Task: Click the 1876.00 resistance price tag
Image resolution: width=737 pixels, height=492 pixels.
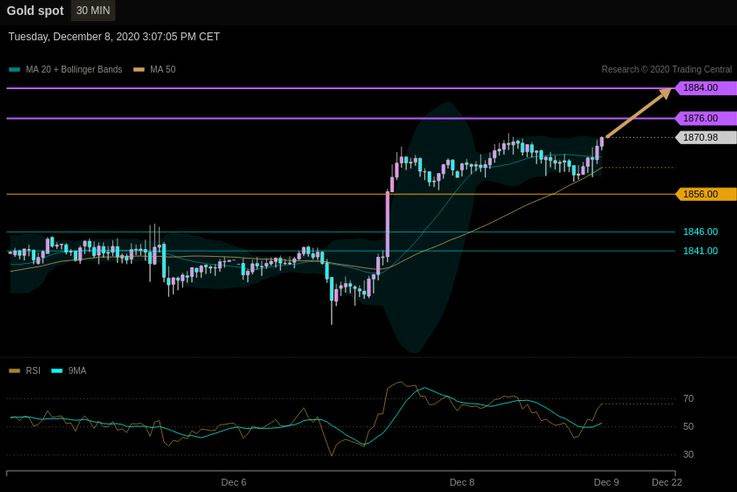Action: (706, 118)
